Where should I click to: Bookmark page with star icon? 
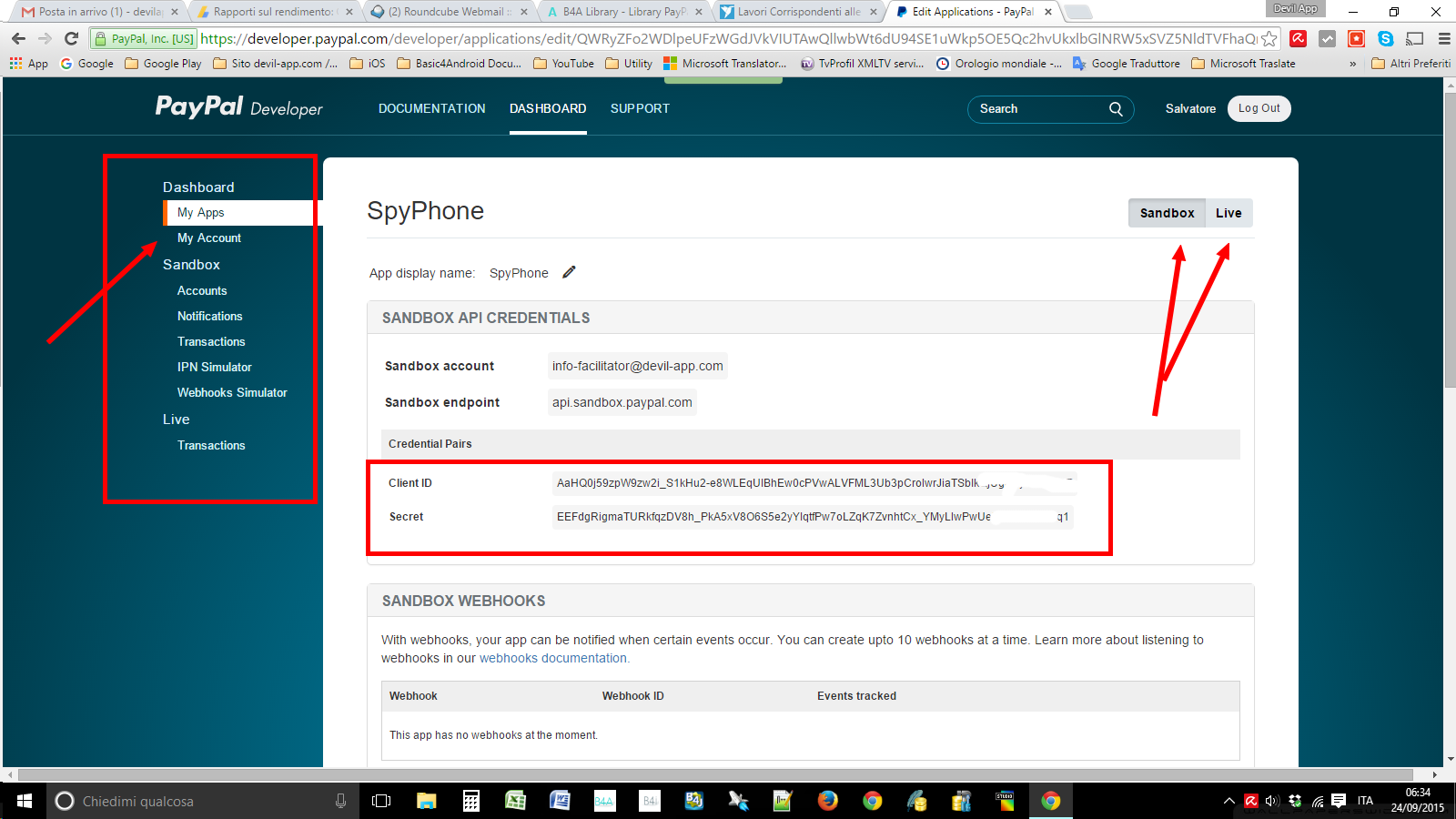click(1269, 39)
